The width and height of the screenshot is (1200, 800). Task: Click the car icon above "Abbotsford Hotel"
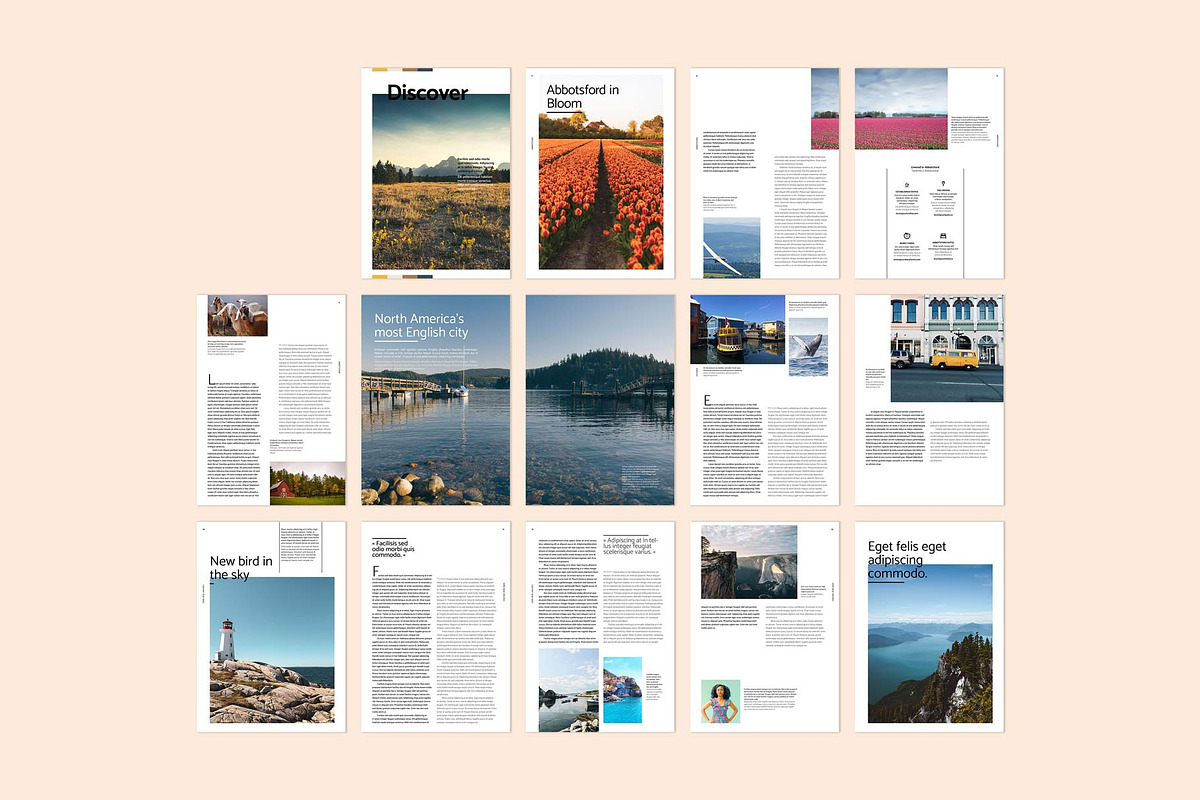942,234
